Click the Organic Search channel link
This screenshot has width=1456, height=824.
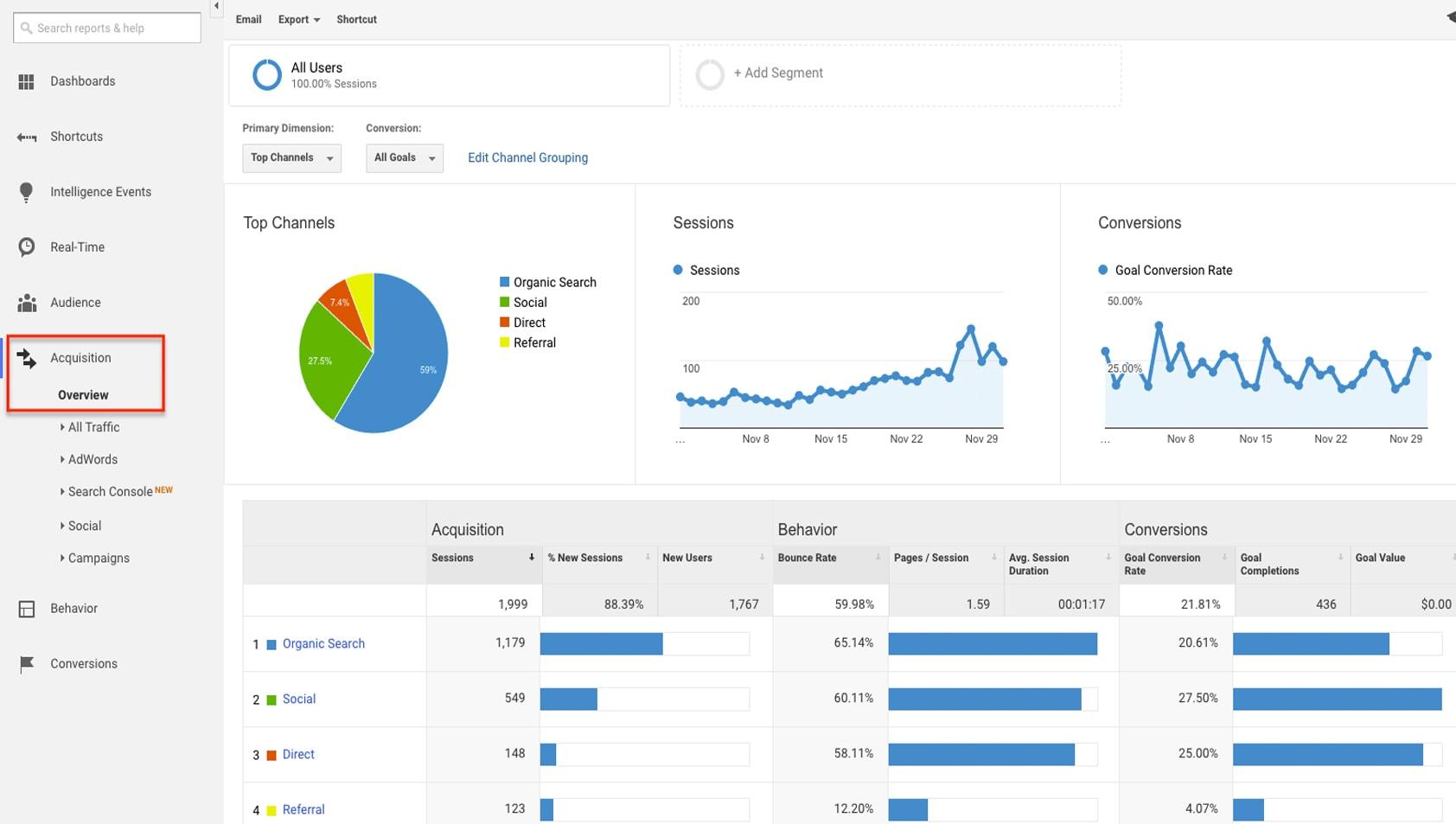click(x=323, y=643)
